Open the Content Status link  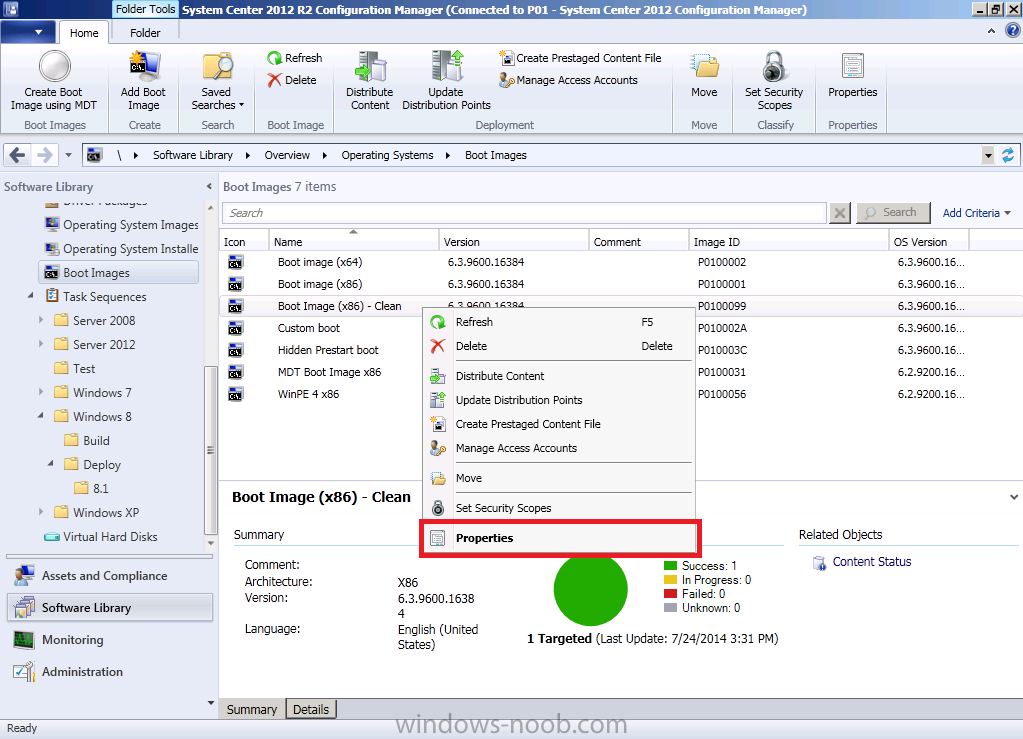(x=872, y=562)
